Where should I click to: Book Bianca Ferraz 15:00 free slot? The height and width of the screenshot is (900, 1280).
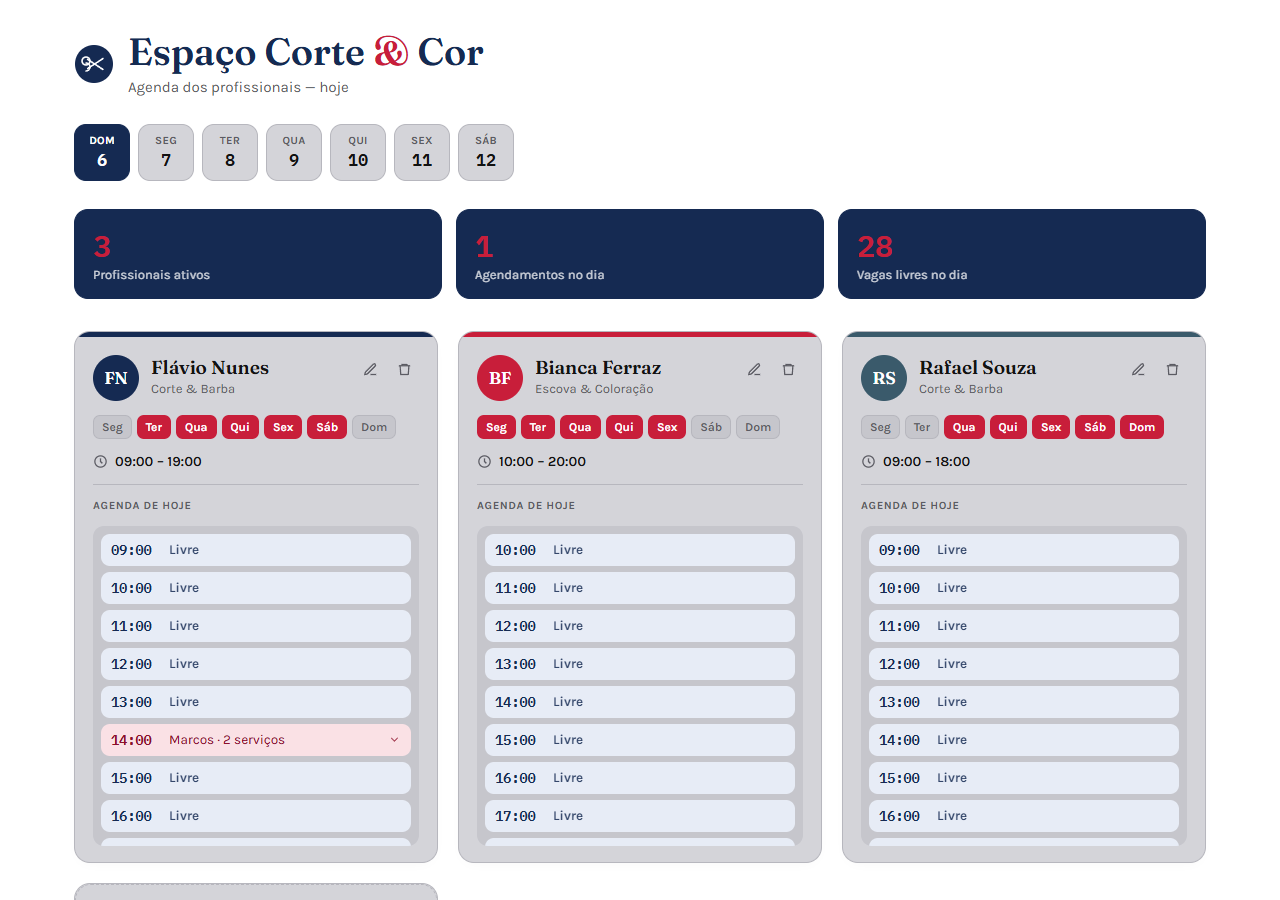pyautogui.click(x=640, y=740)
